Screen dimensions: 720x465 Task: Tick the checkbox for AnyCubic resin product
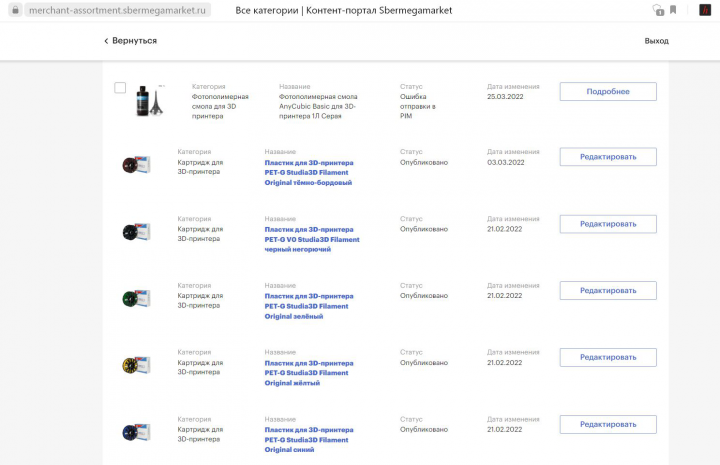click(x=120, y=88)
